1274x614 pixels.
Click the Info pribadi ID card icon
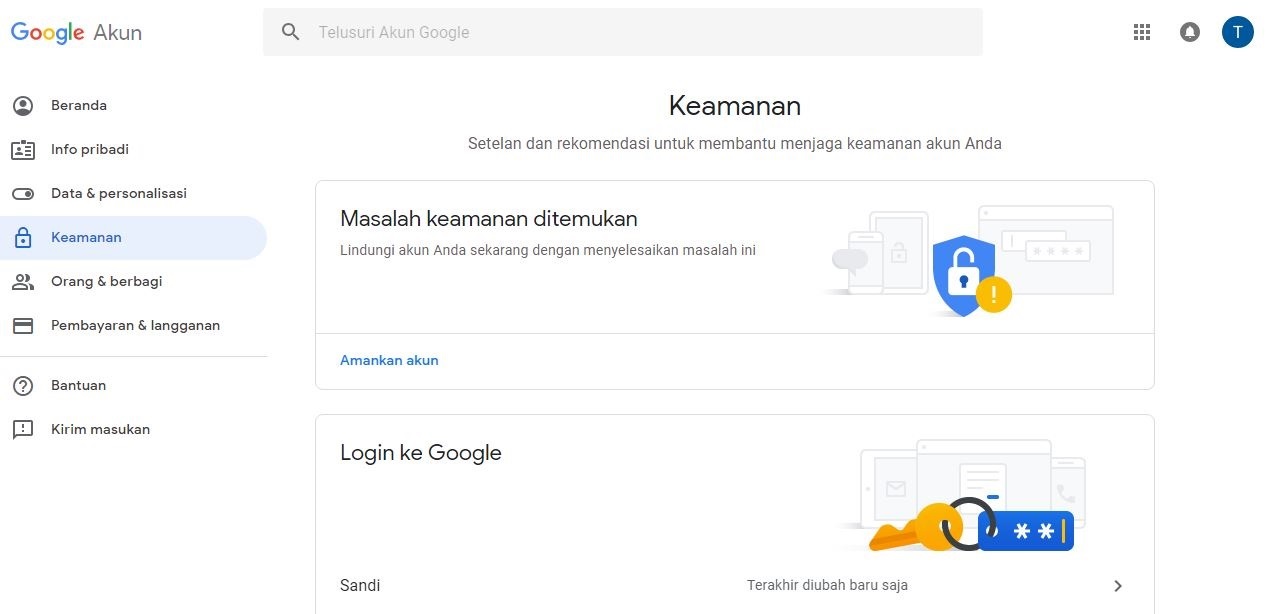pos(22,150)
